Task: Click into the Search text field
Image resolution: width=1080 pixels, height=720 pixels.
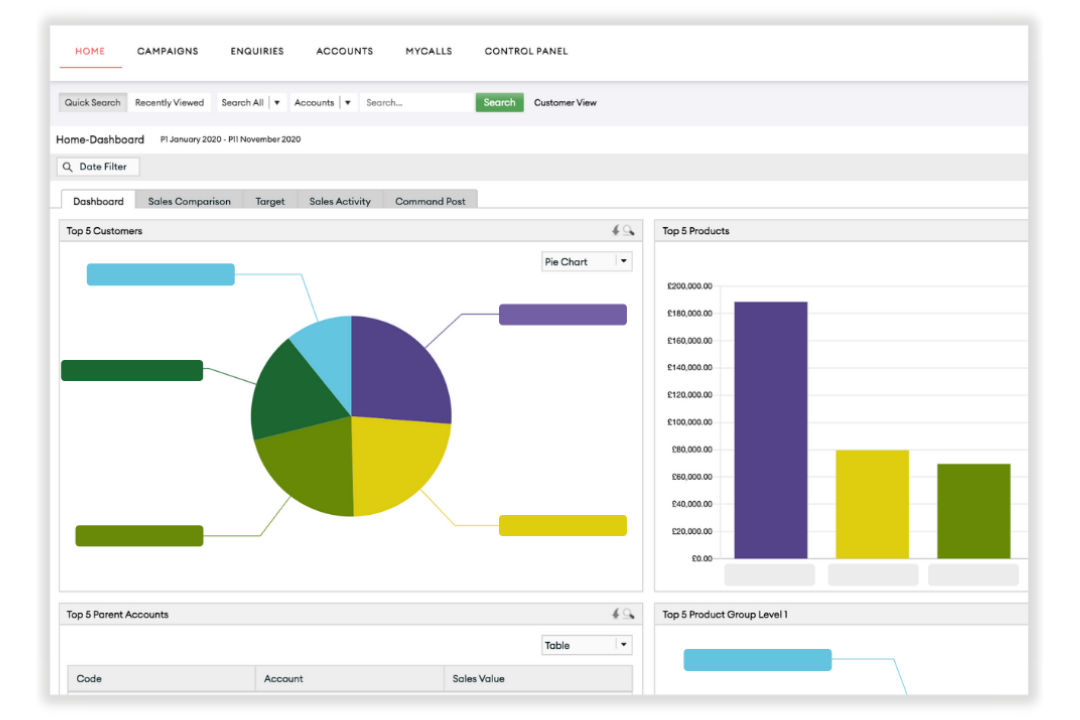Action: (416, 103)
